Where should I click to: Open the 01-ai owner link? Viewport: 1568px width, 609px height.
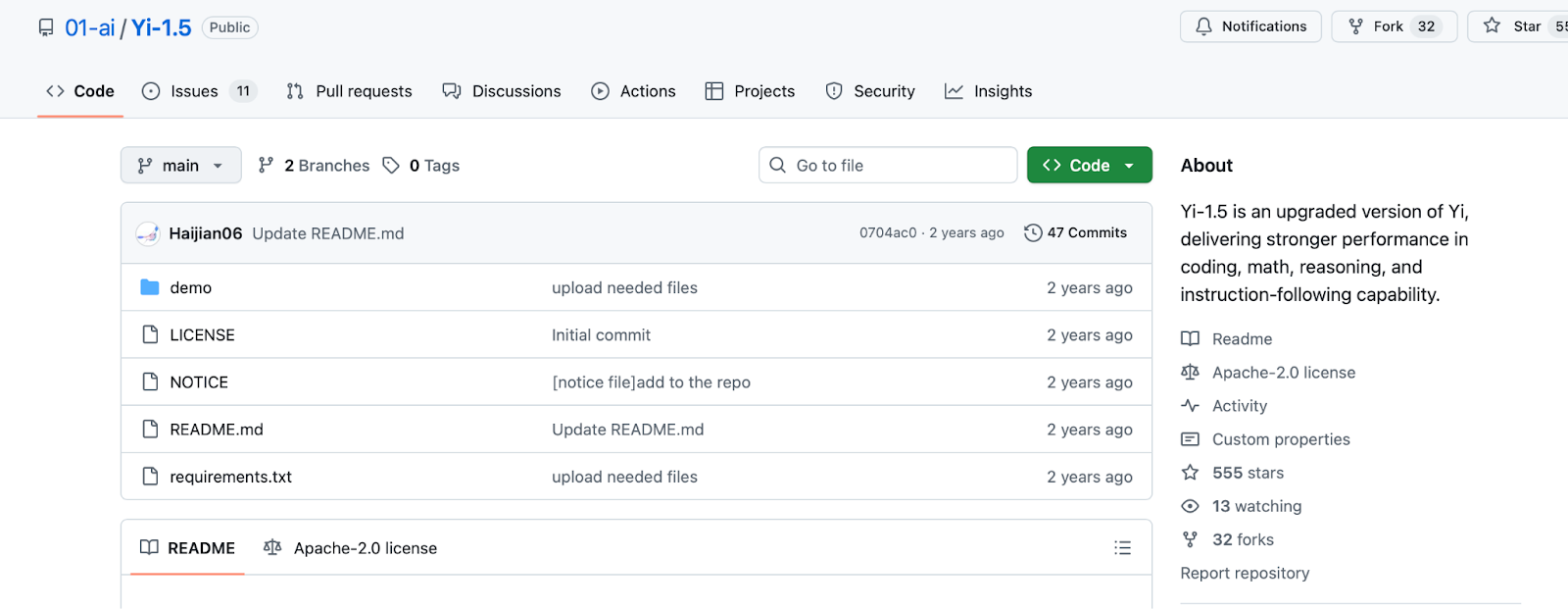click(90, 27)
